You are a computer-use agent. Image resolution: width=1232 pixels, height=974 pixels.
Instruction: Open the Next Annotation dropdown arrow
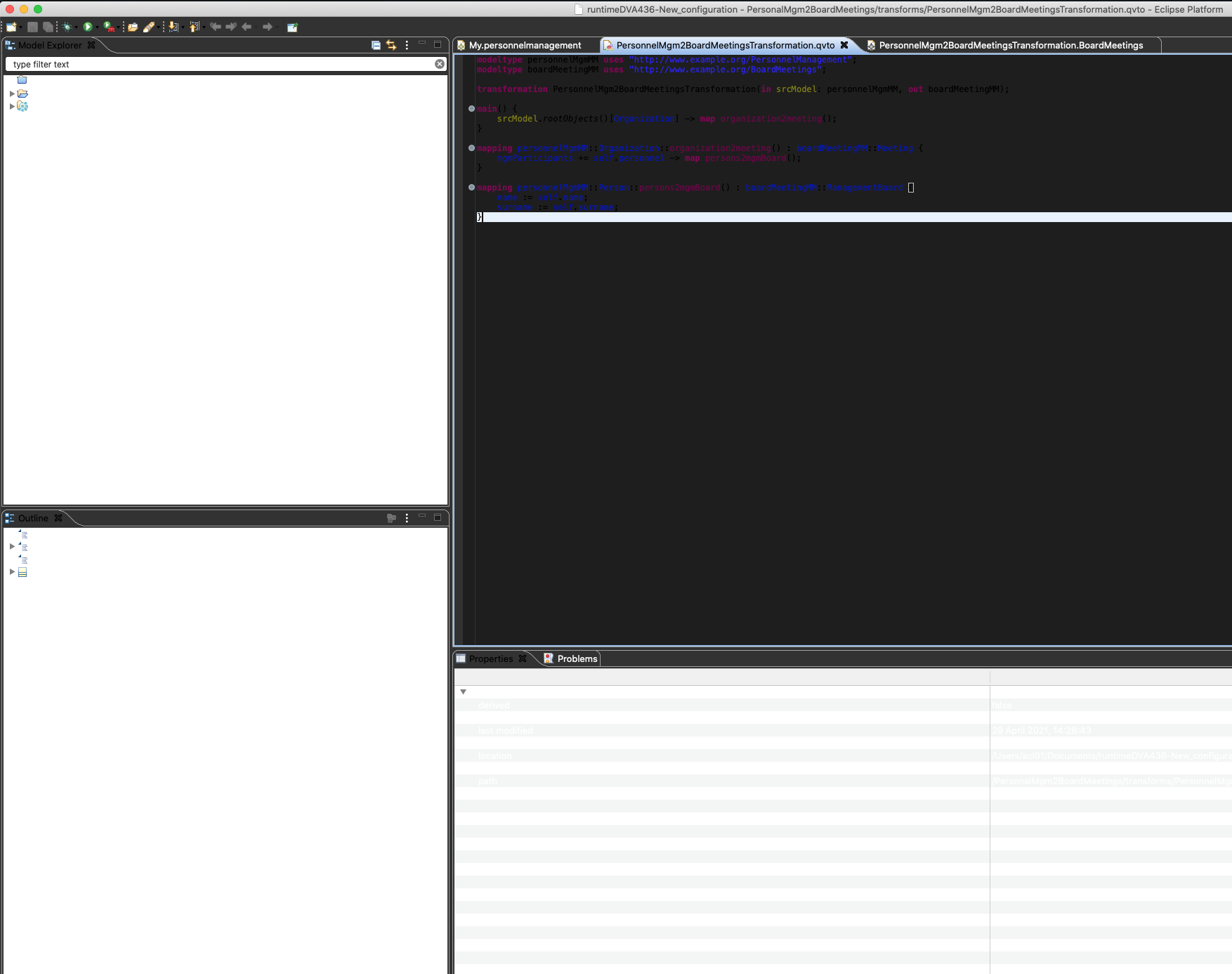tap(183, 27)
